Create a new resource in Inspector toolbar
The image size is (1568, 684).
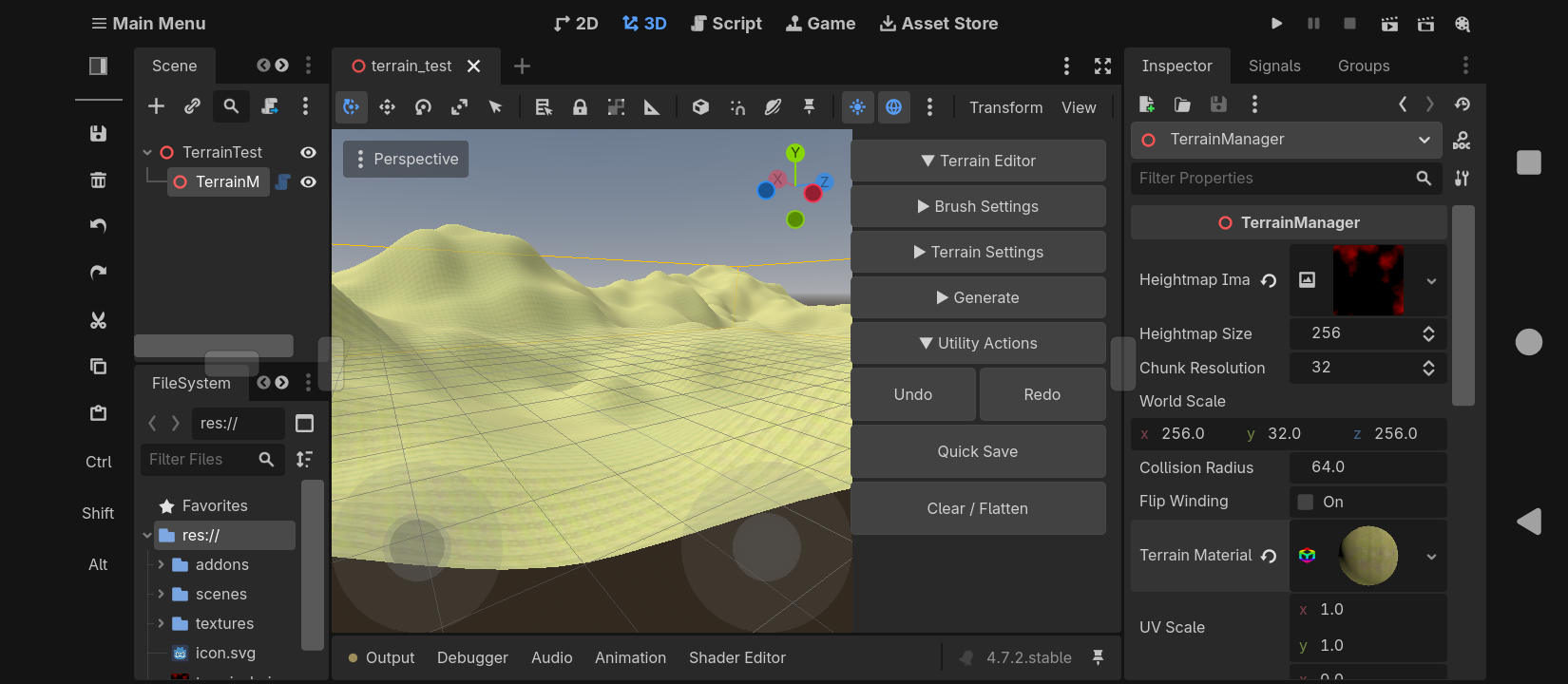1146,104
